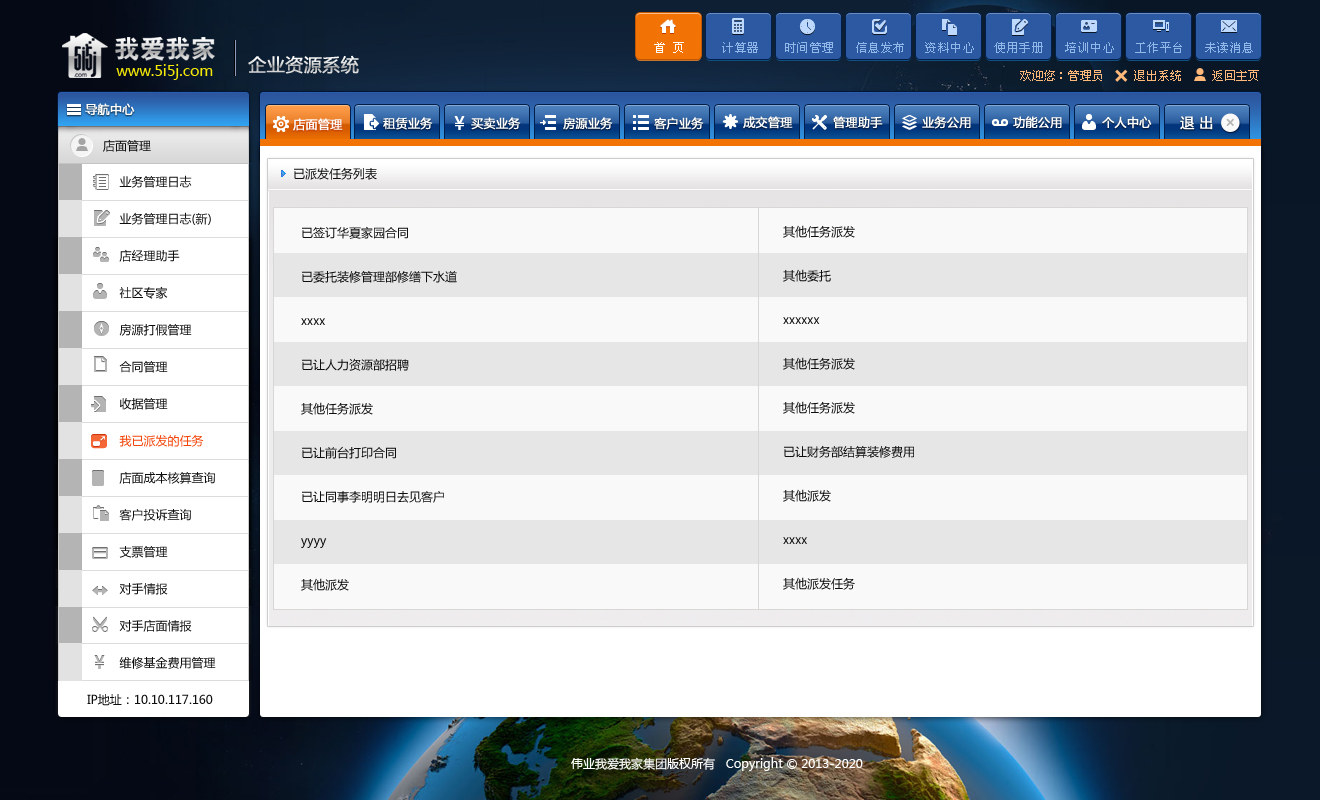Open 业务管理日志 in sidebar
The width and height of the screenshot is (1320, 800).
(153, 182)
